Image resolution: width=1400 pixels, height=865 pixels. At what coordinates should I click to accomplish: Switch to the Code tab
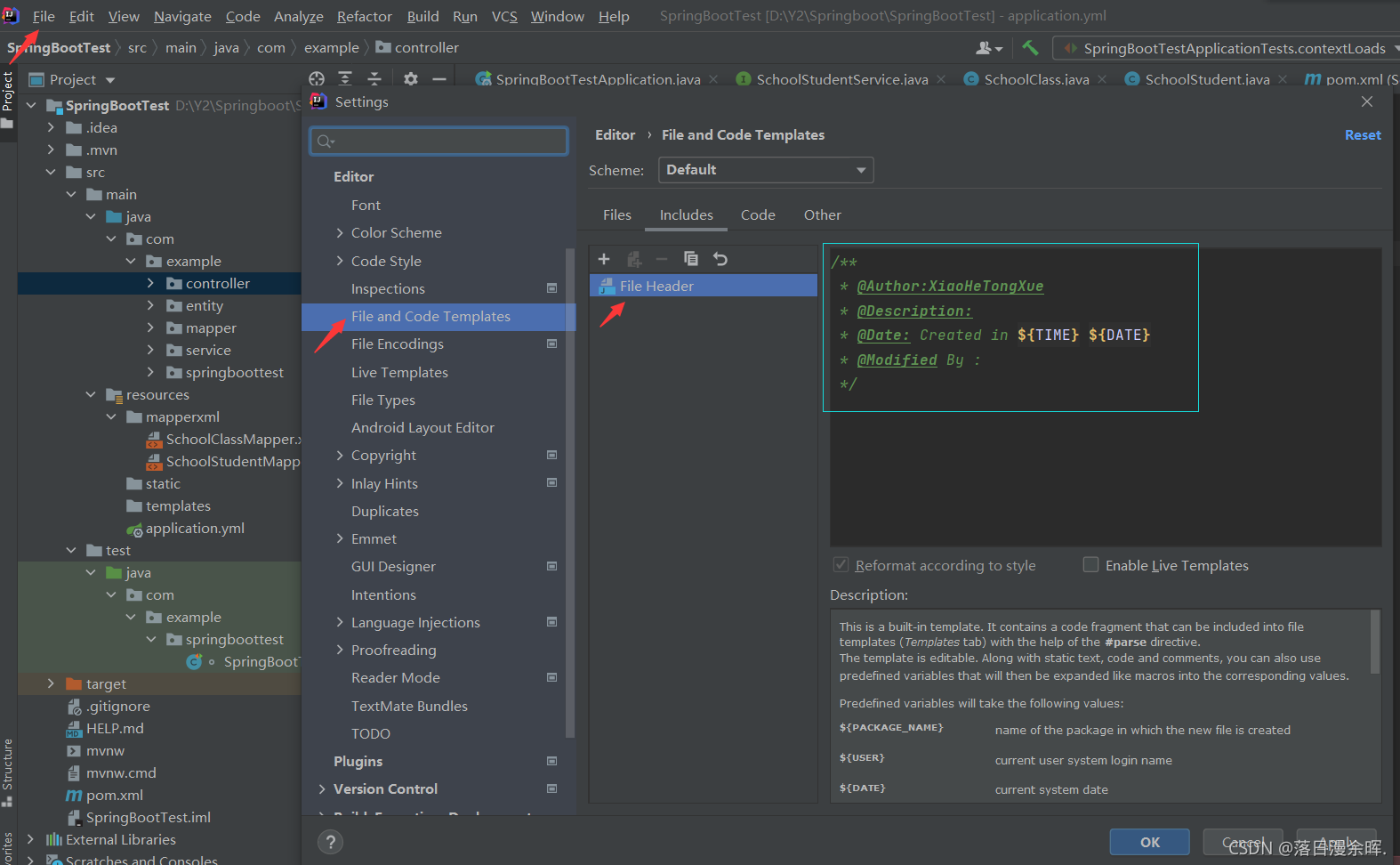pyautogui.click(x=758, y=214)
